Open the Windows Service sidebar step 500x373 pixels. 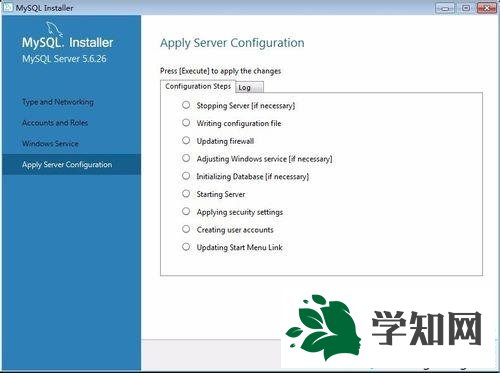click(x=50, y=144)
